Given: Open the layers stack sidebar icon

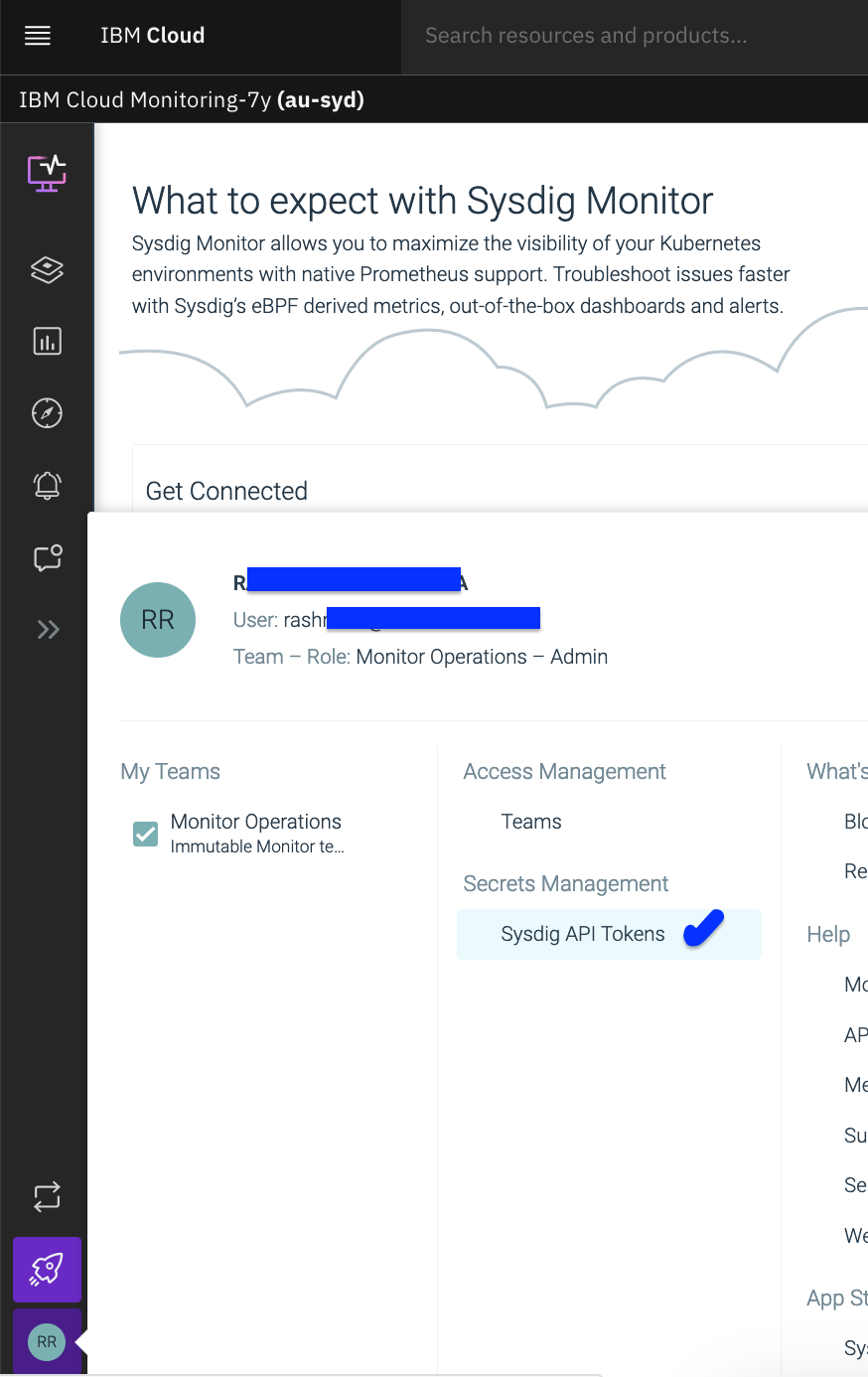Looking at the screenshot, I should (x=47, y=269).
